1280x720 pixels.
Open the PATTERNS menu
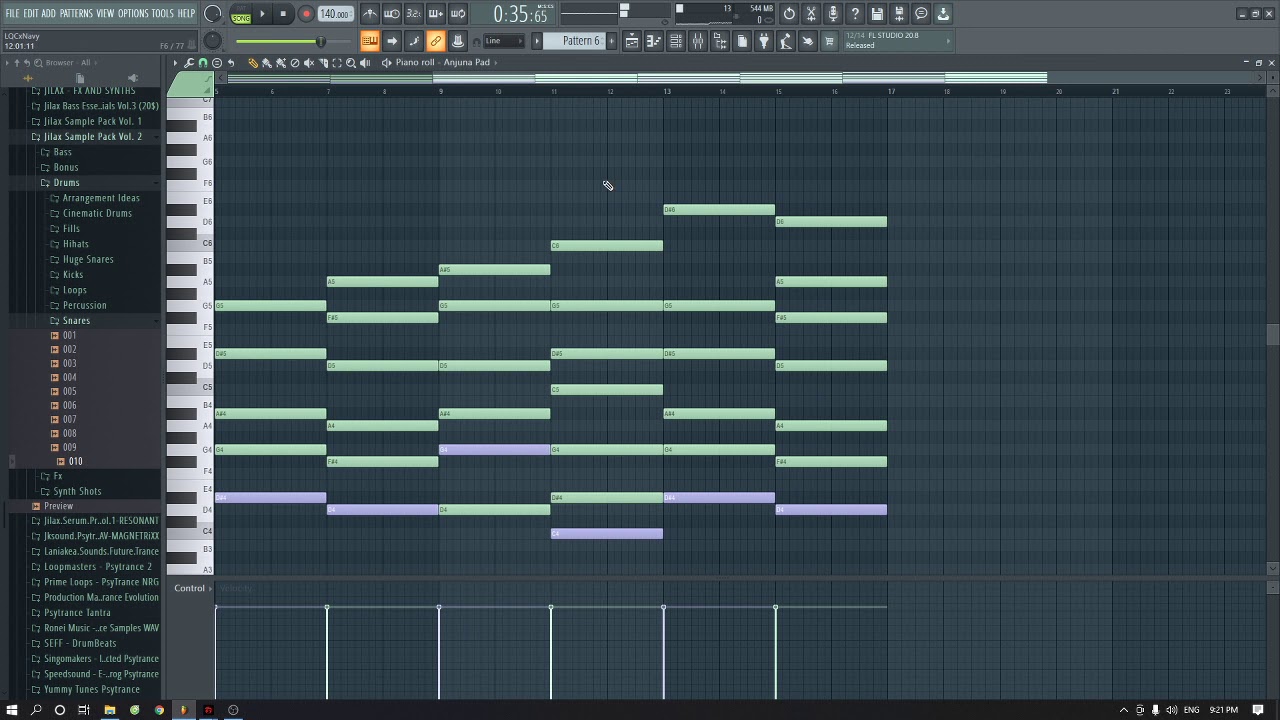pos(76,13)
